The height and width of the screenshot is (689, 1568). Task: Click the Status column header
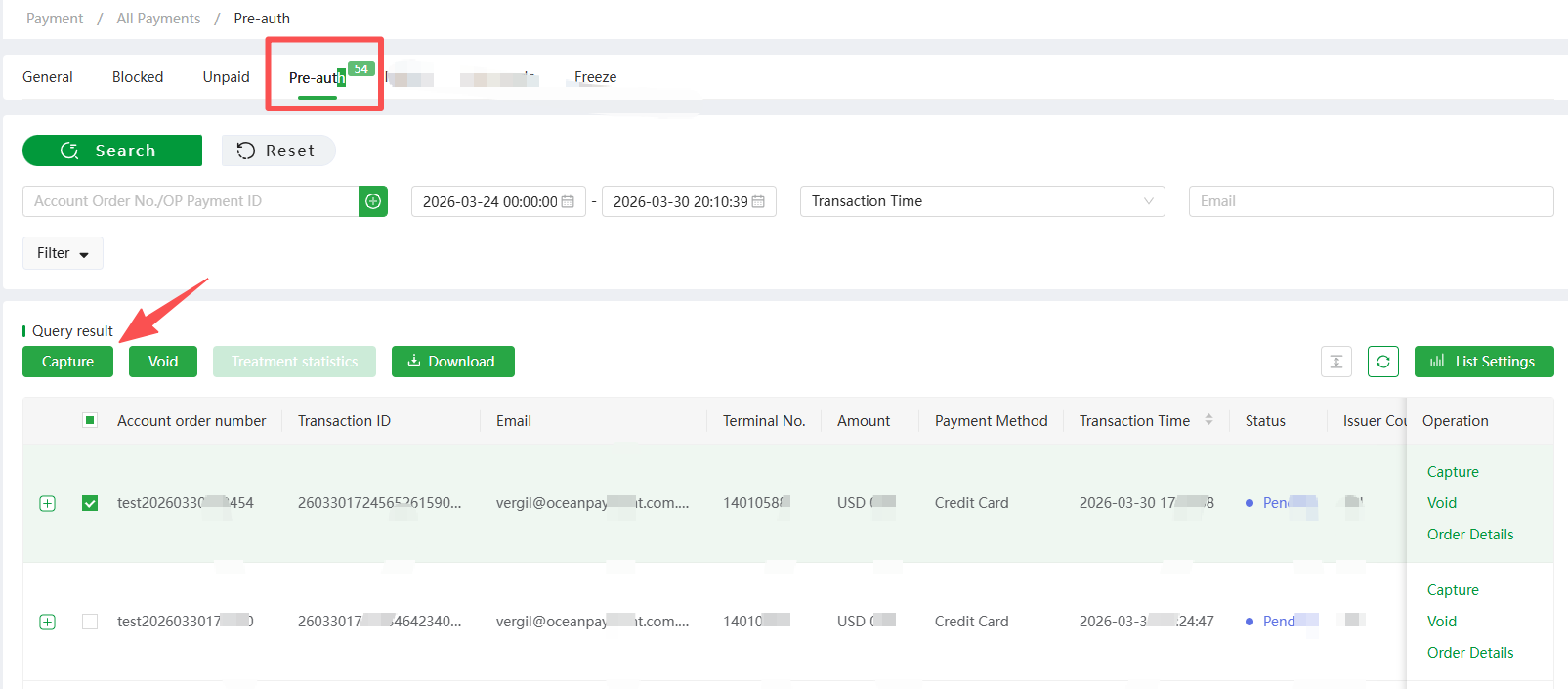[1265, 421]
